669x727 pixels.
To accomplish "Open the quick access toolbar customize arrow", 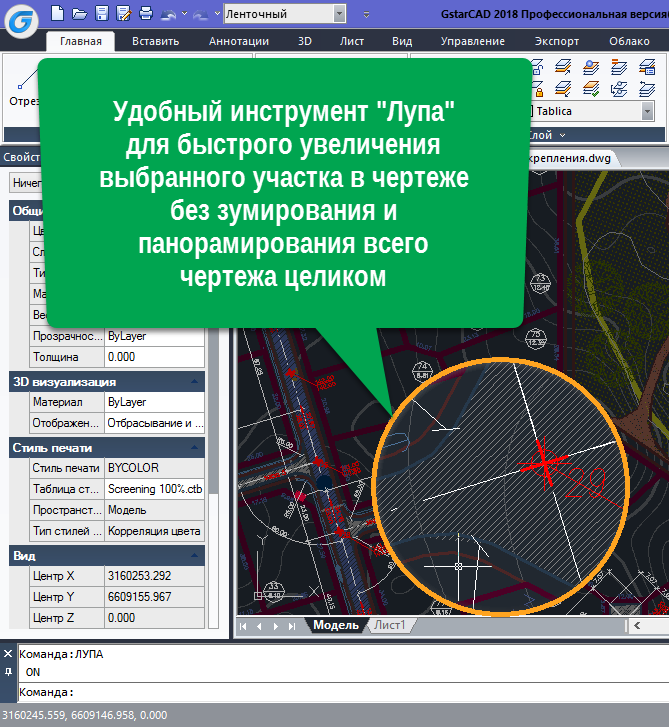I will (366, 14).
